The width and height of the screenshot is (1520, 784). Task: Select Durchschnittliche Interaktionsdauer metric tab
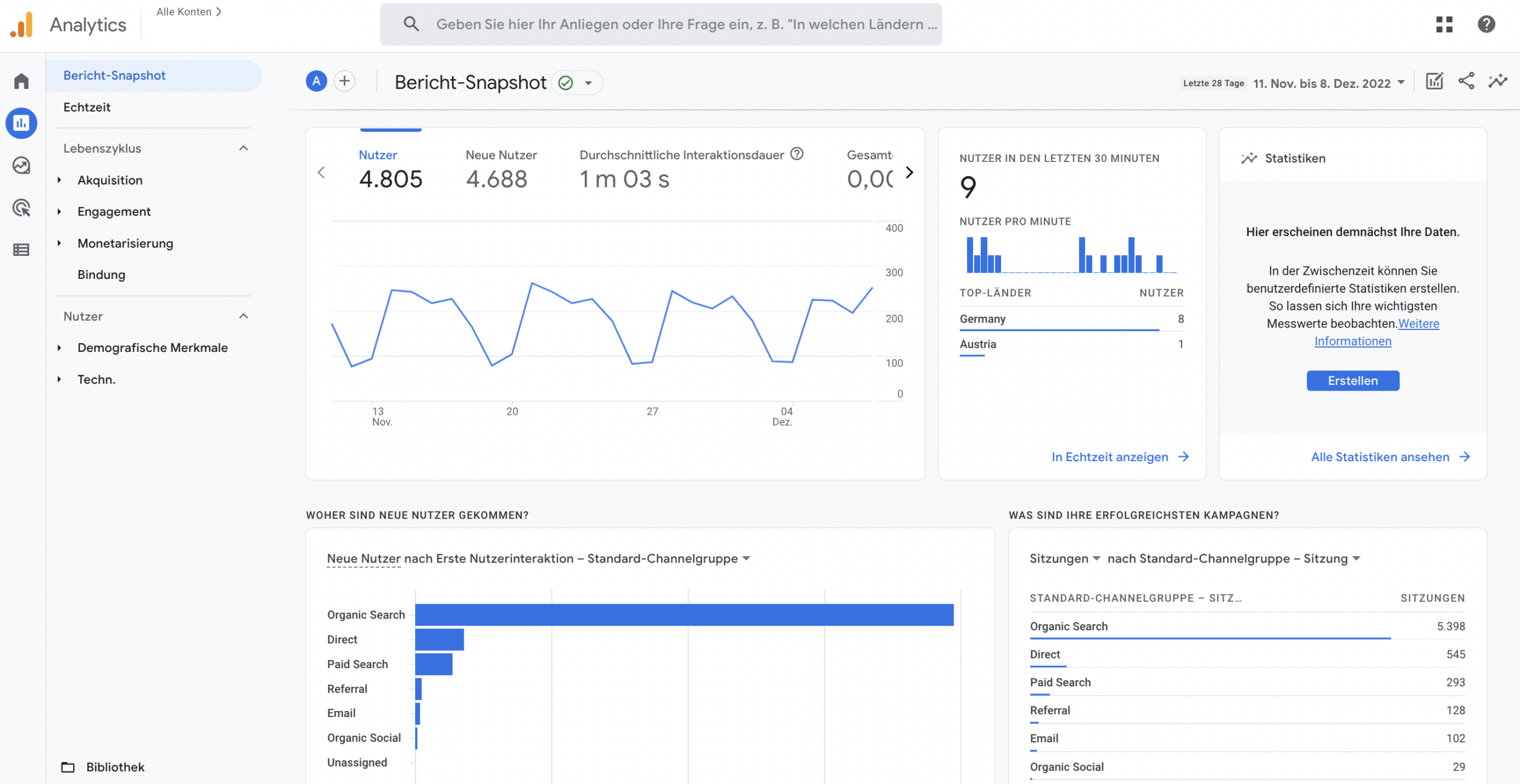tap(691, 170)
